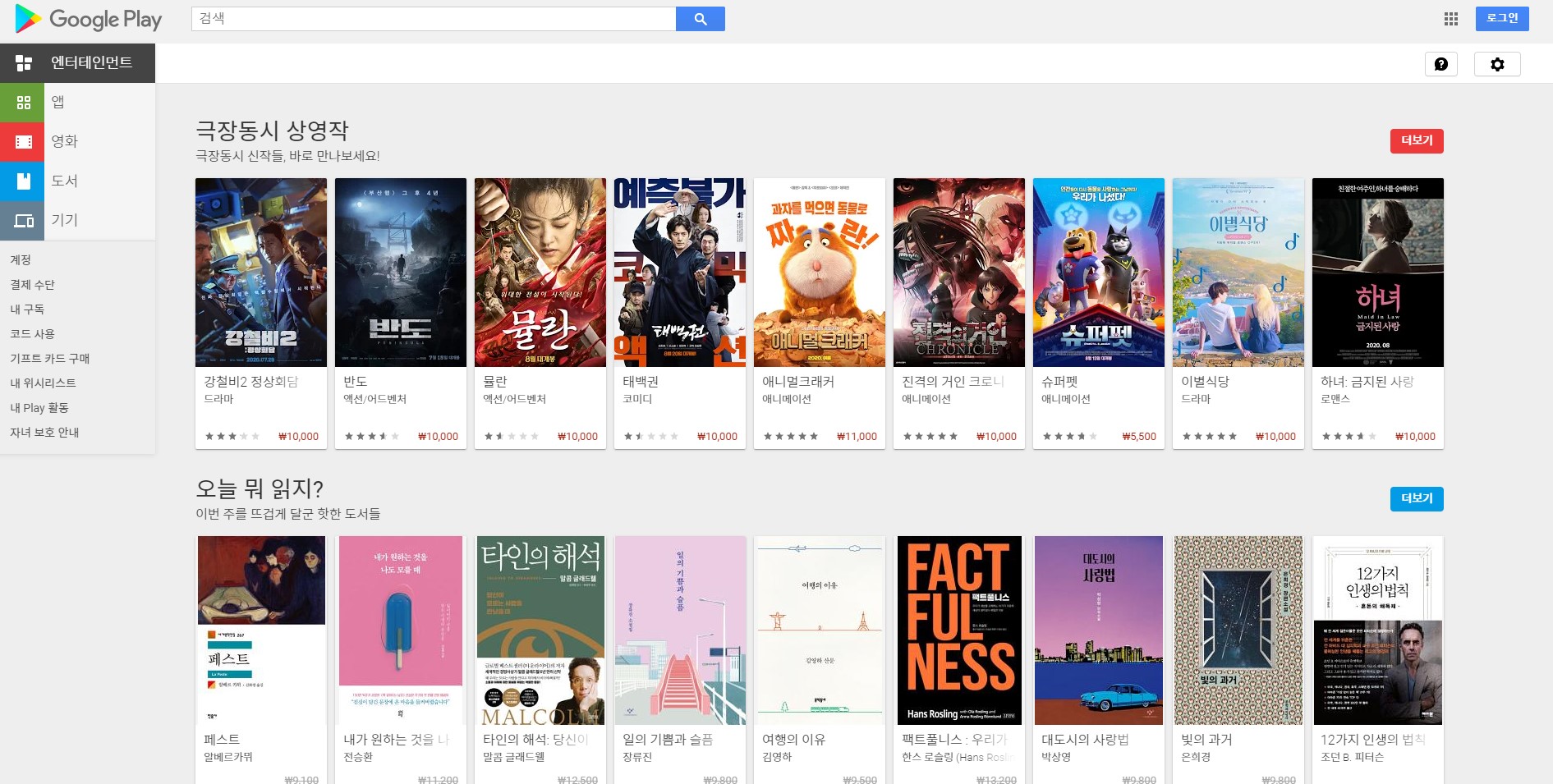Click the green 앱 sidebar icon
The height and width of the screenshot is (784, 1553).
tap(22, 102)
